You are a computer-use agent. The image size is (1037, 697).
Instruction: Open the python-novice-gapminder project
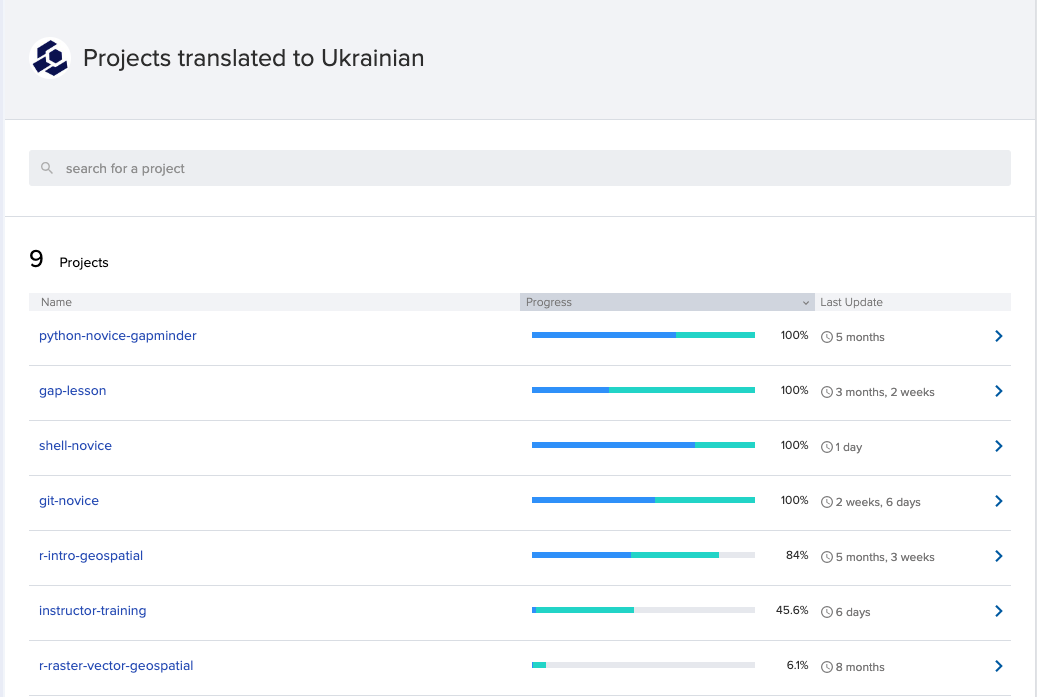pos(118,336)
